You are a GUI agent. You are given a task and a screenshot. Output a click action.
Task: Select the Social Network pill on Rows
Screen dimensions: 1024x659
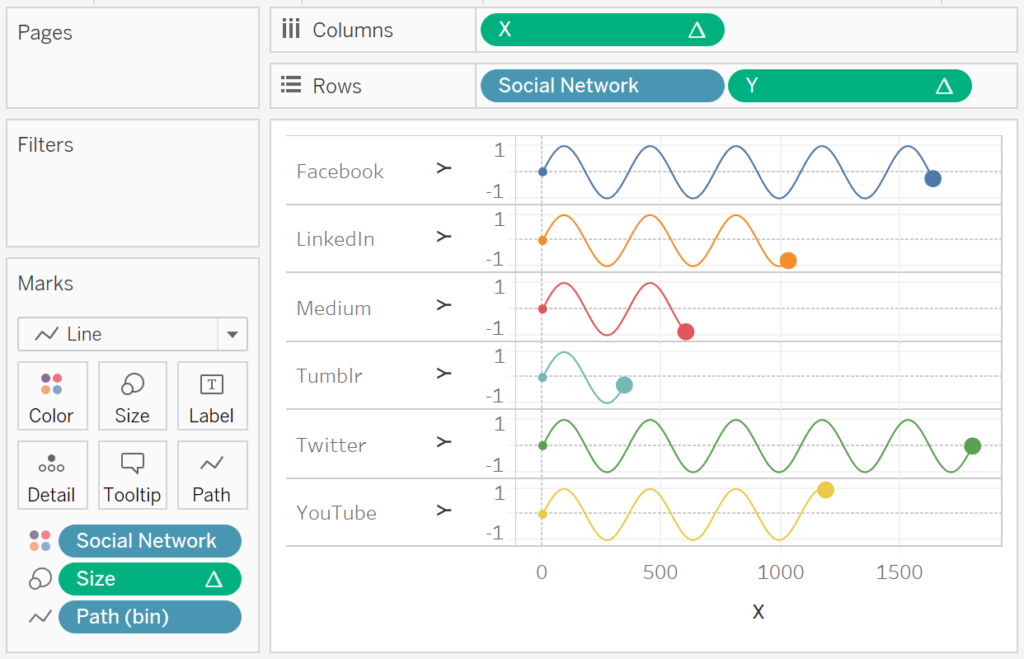(x=602, y=86)
